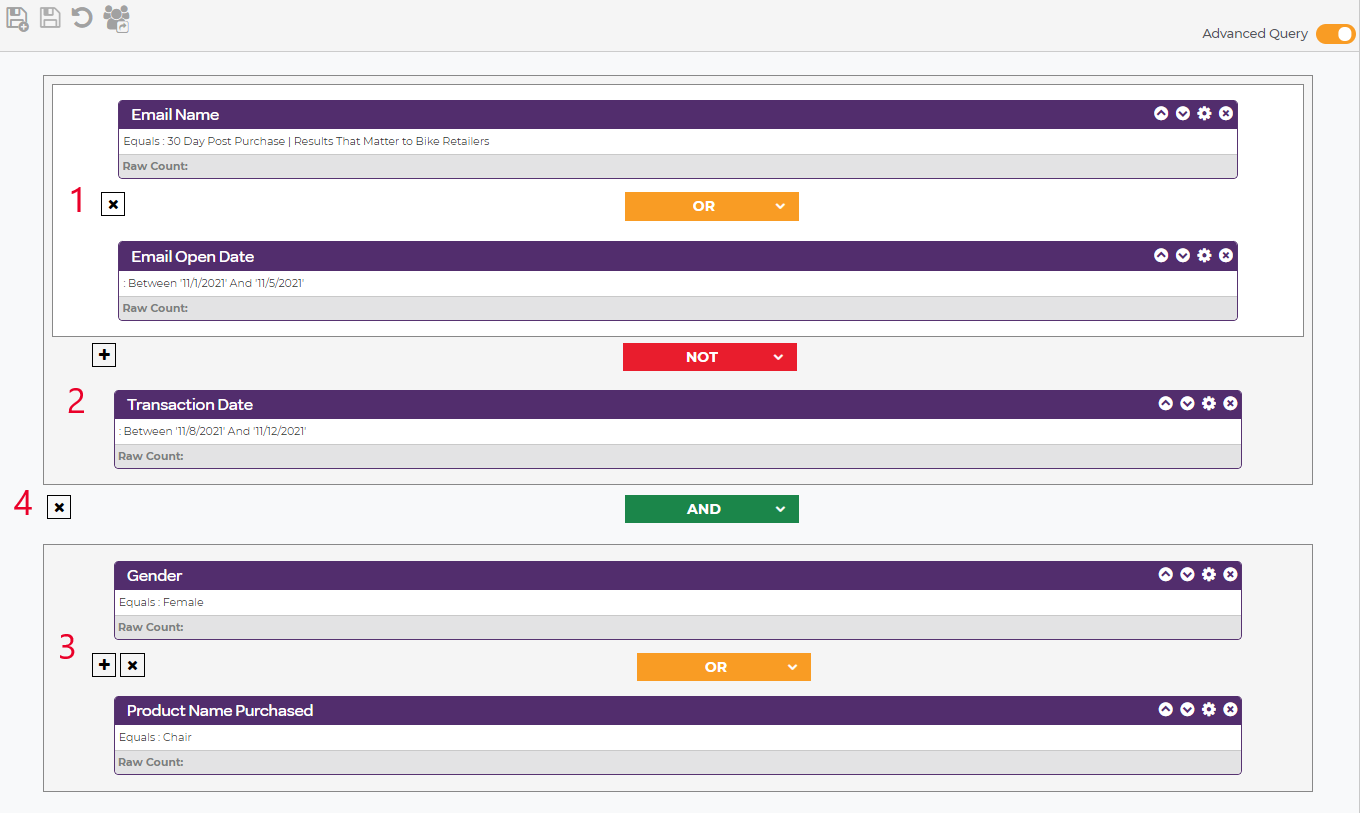Open the red NOT operator dropdown

(710, 357)
